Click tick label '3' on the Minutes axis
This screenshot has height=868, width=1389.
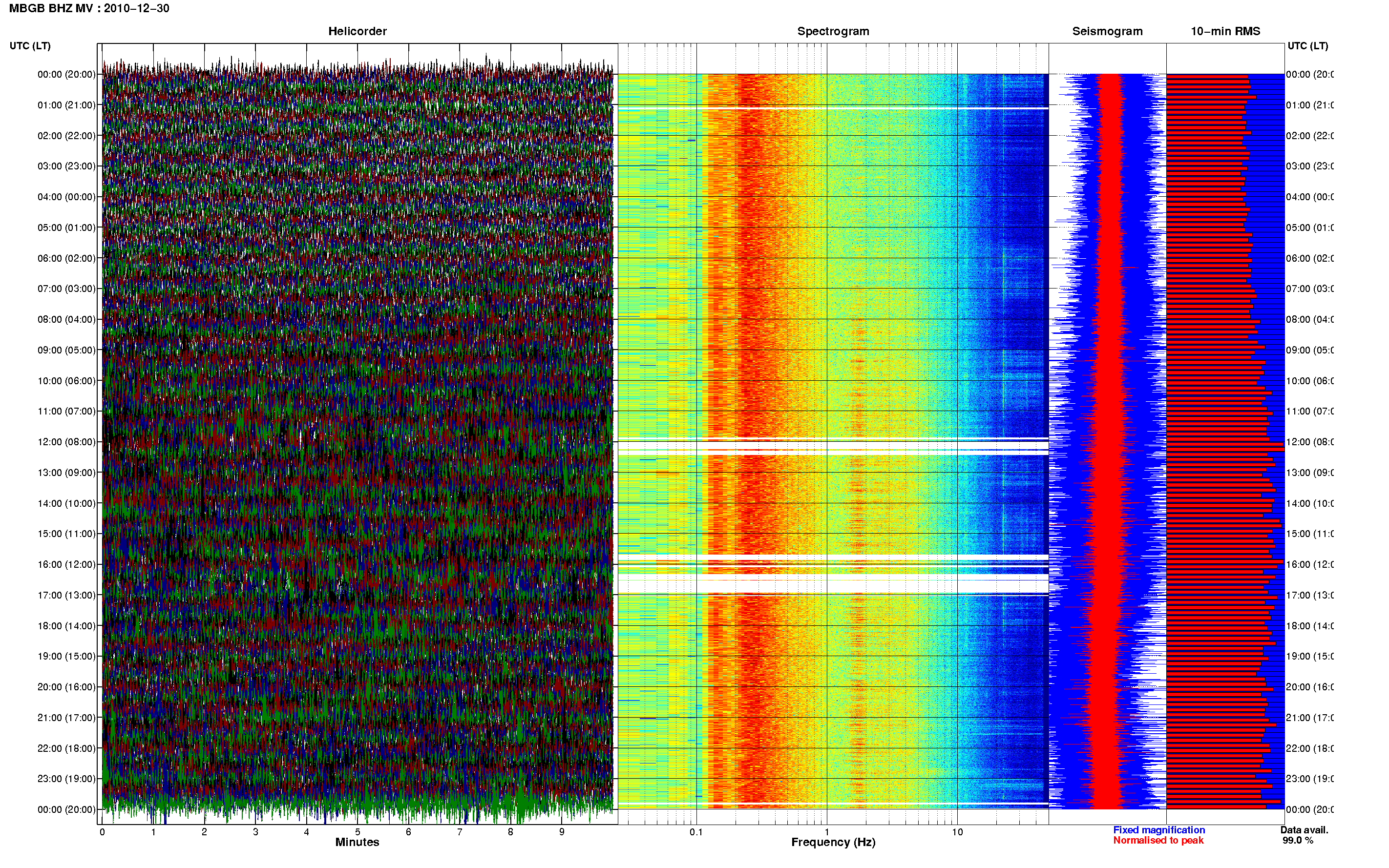[x=255, y=832]
